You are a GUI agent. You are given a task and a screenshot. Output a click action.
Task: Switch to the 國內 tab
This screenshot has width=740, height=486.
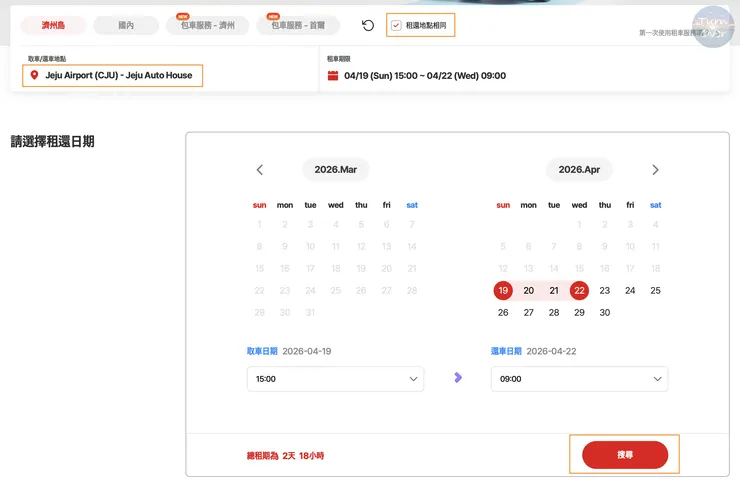pyautogui.click(x=126, y=26)
